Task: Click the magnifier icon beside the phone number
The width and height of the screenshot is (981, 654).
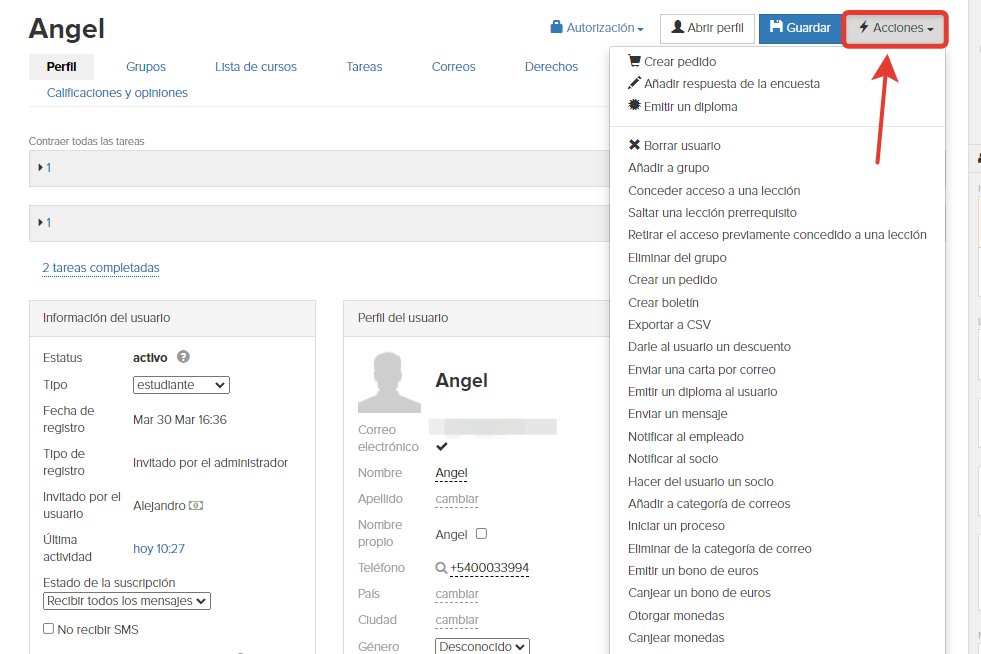Action: point(441,568)
